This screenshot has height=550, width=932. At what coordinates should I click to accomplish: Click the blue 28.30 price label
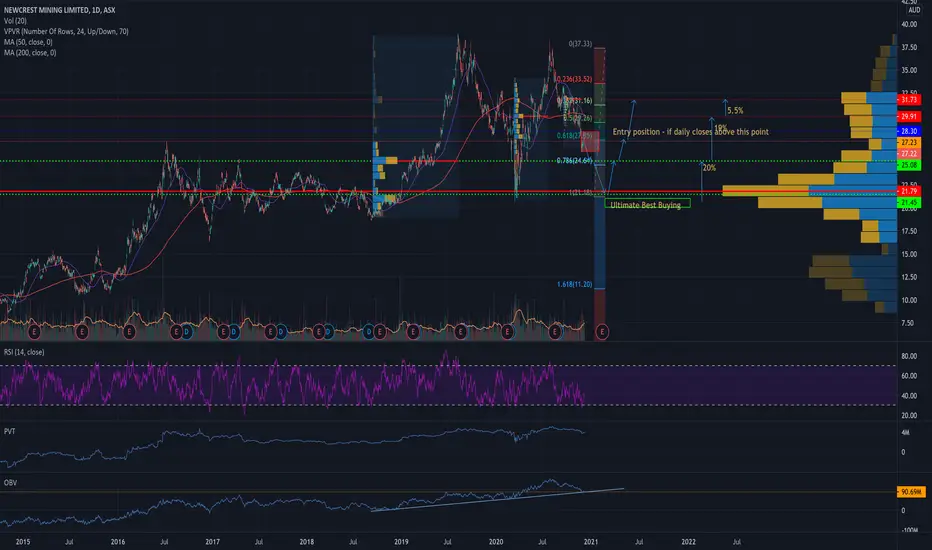909,131
